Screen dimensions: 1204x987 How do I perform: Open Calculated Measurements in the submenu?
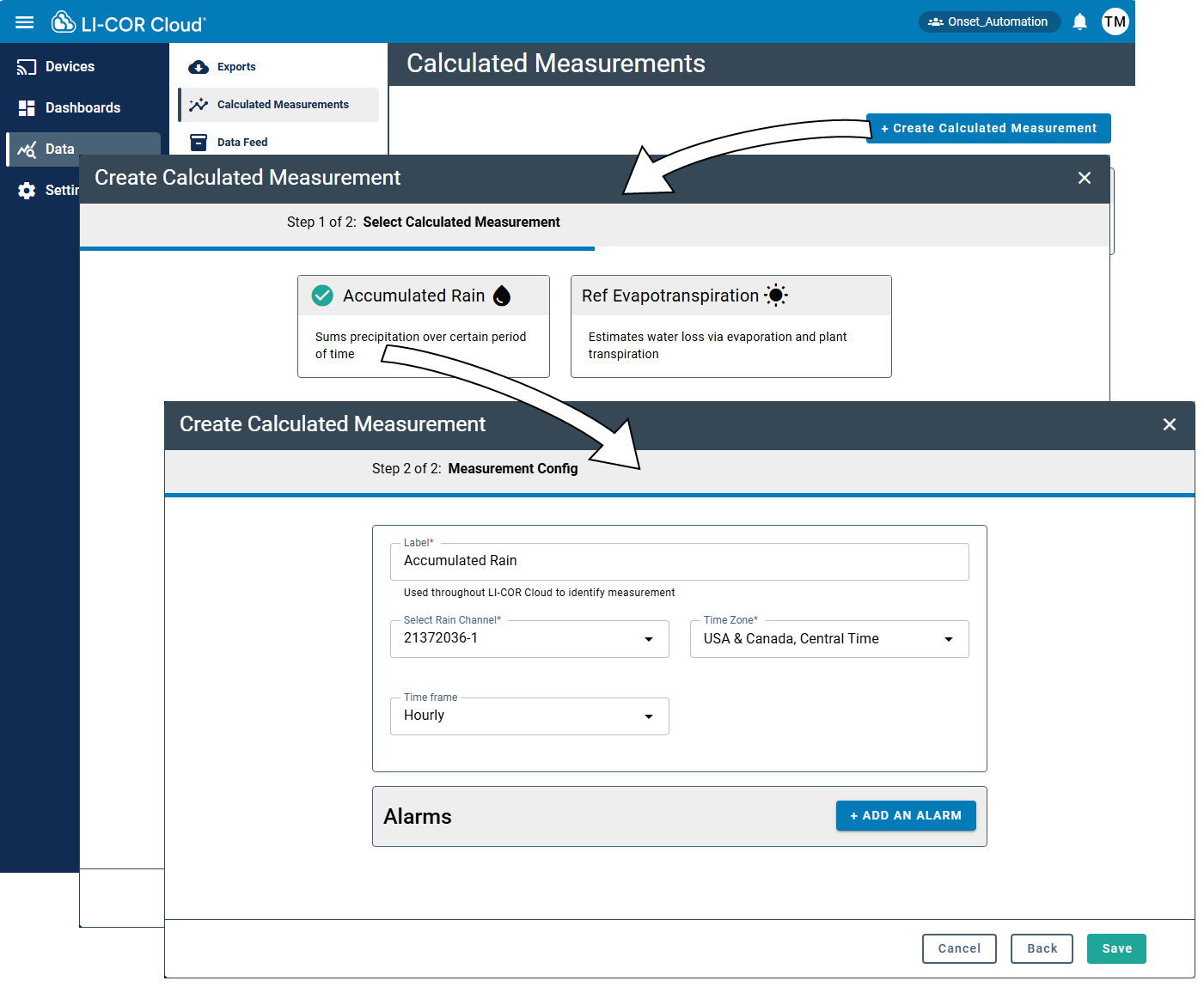(x=282, y=105)
